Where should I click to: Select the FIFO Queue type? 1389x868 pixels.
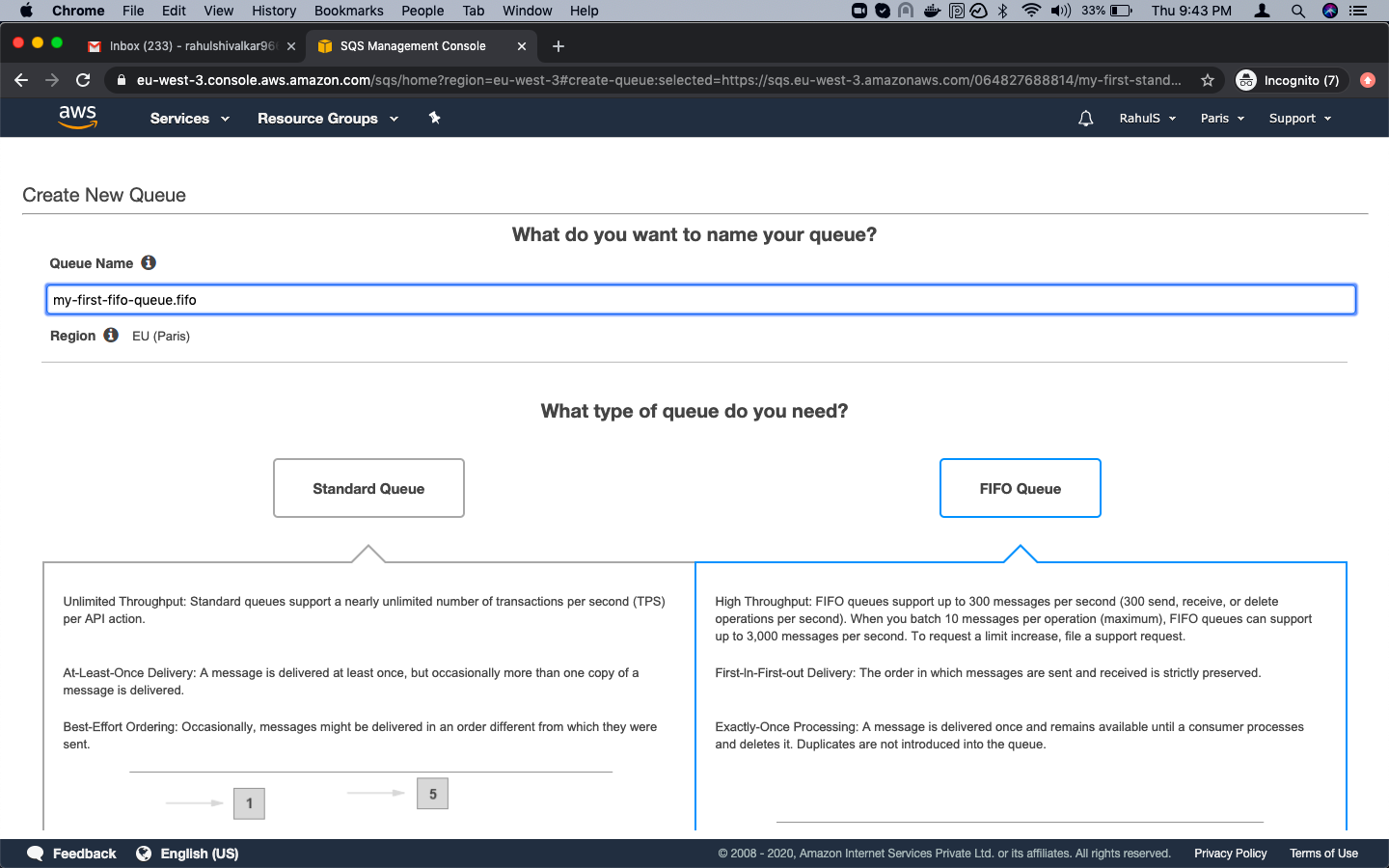pyautogui.click(x=1021, y=488)
